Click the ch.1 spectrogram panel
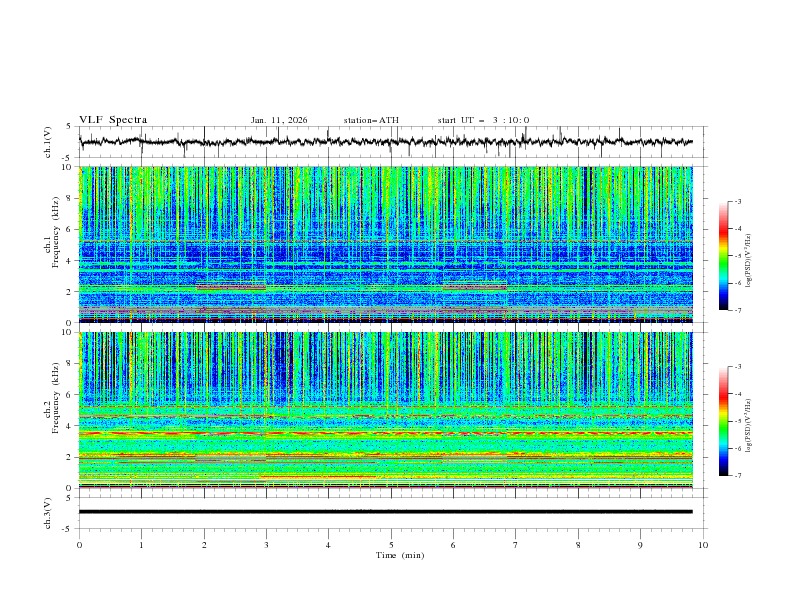The height and width of the screenshot is (612, 792). click(390, 245)
